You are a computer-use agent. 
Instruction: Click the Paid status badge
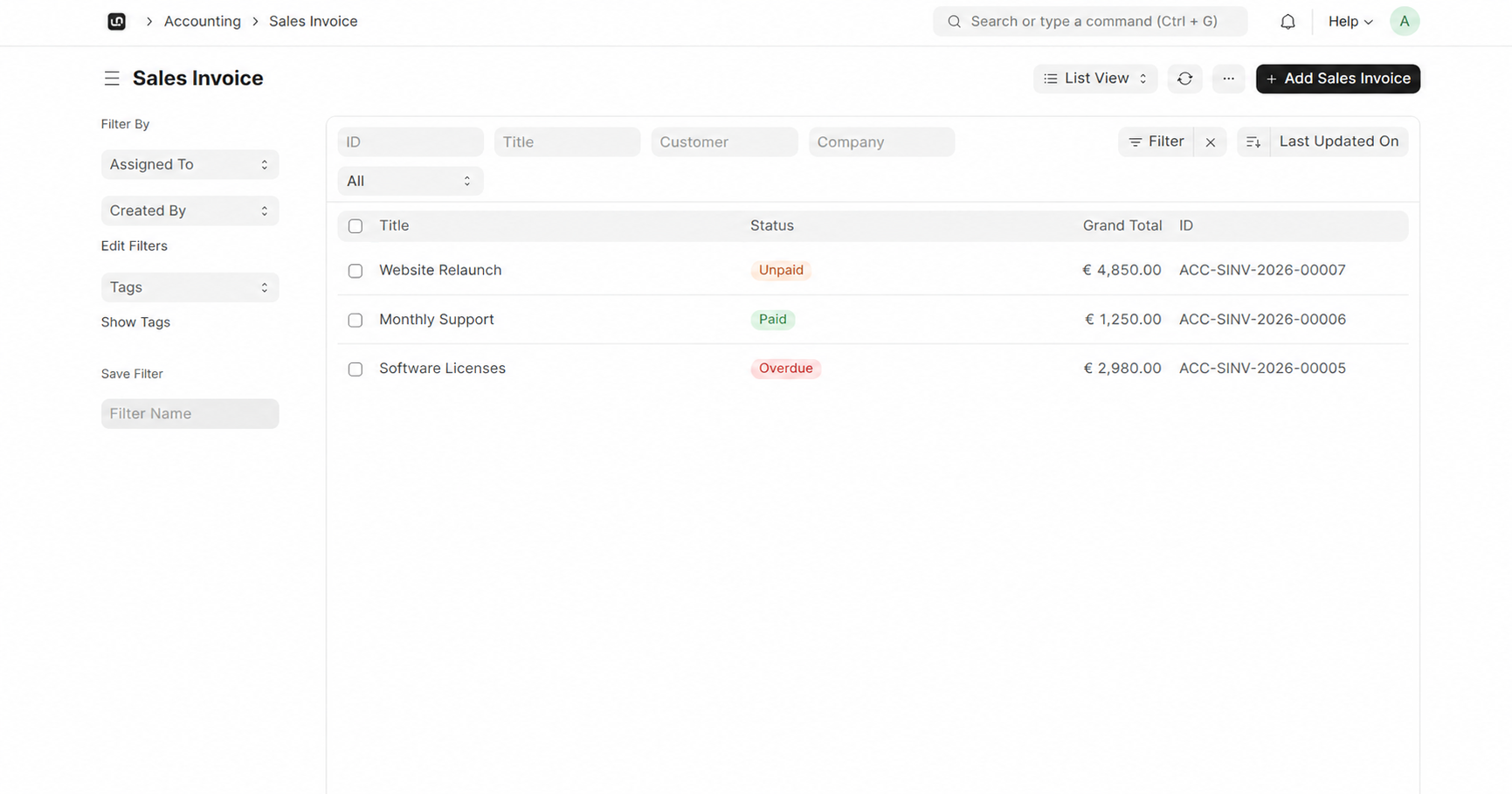pos(772,320)
